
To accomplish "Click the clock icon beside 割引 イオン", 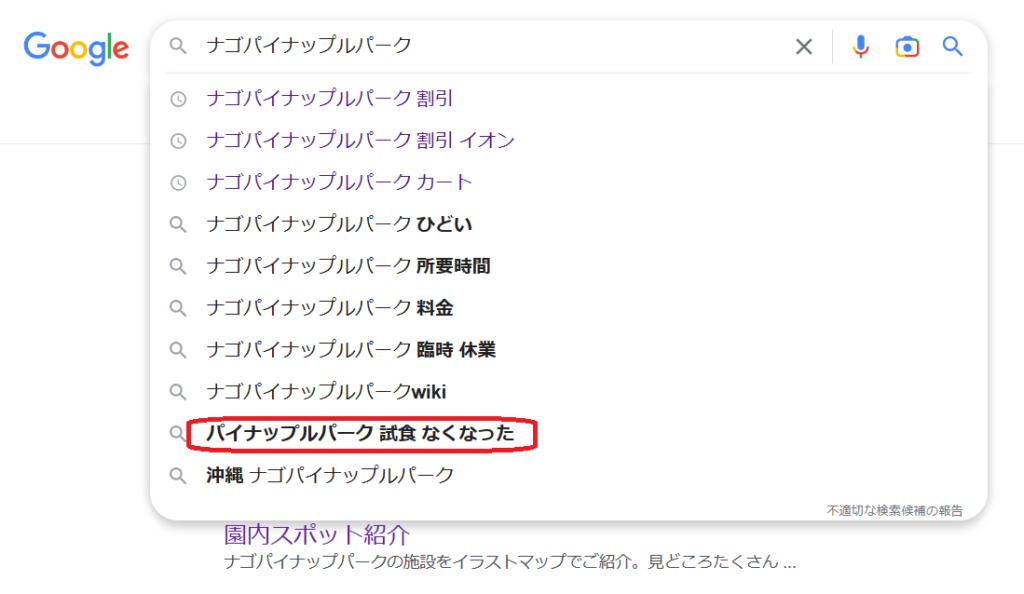I will pyautogui.click(x=178, y=141).
